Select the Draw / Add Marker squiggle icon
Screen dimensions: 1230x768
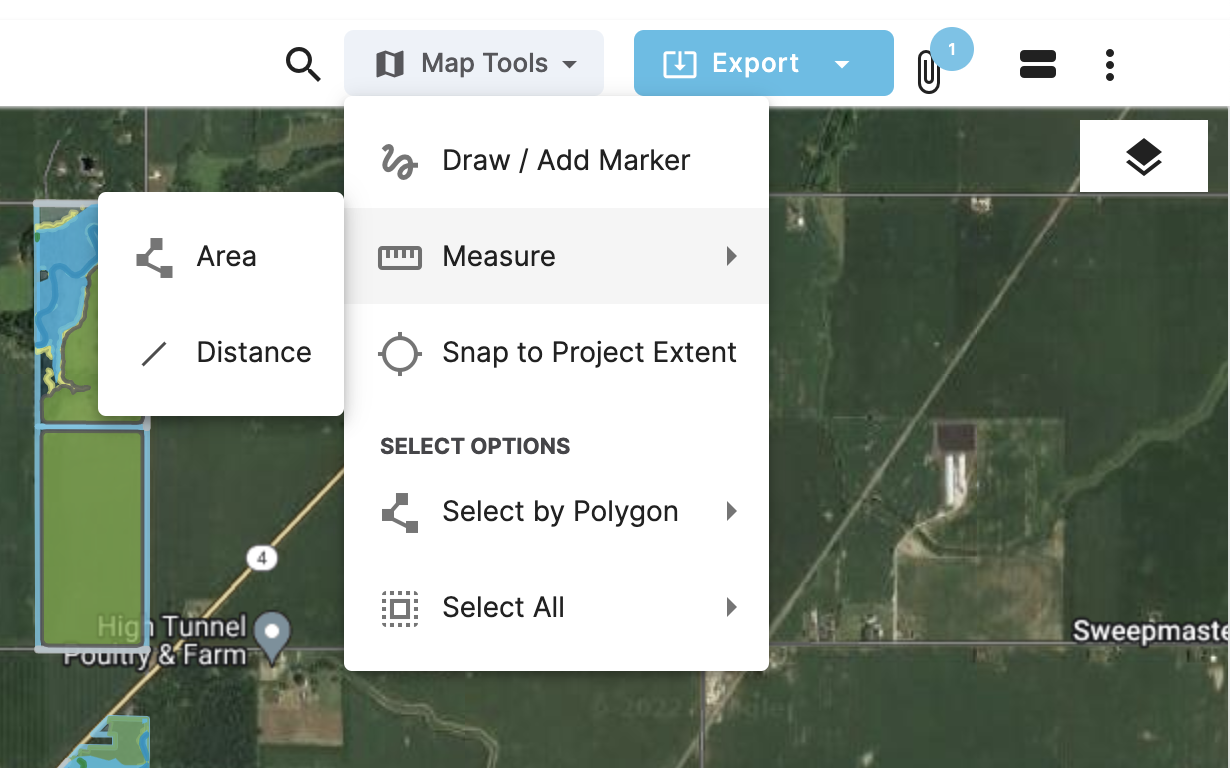[399, 159]
